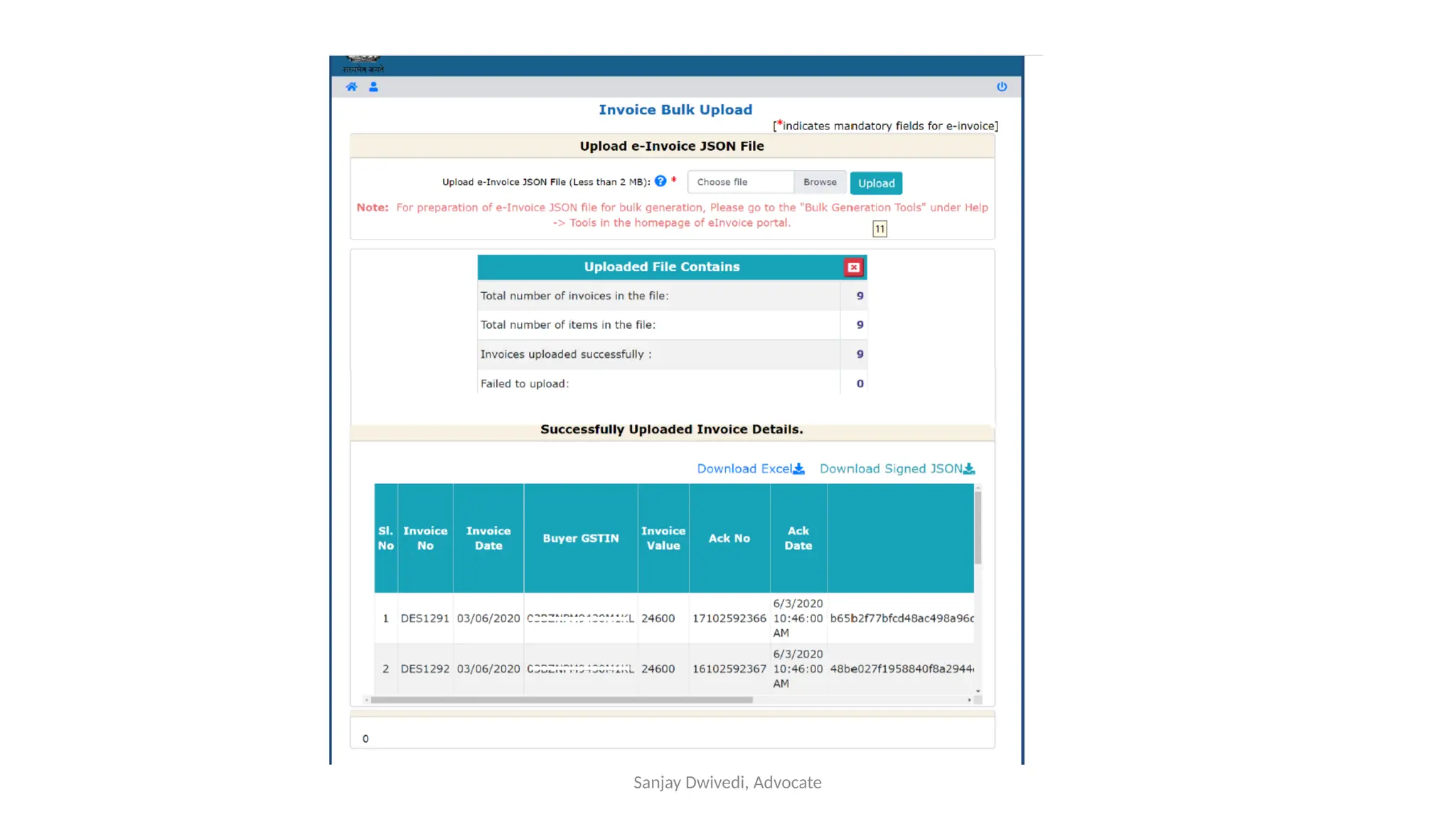
Task: Click the Buyer GSTIN column header
Action: pyautogui.click(x=580, y=538)
